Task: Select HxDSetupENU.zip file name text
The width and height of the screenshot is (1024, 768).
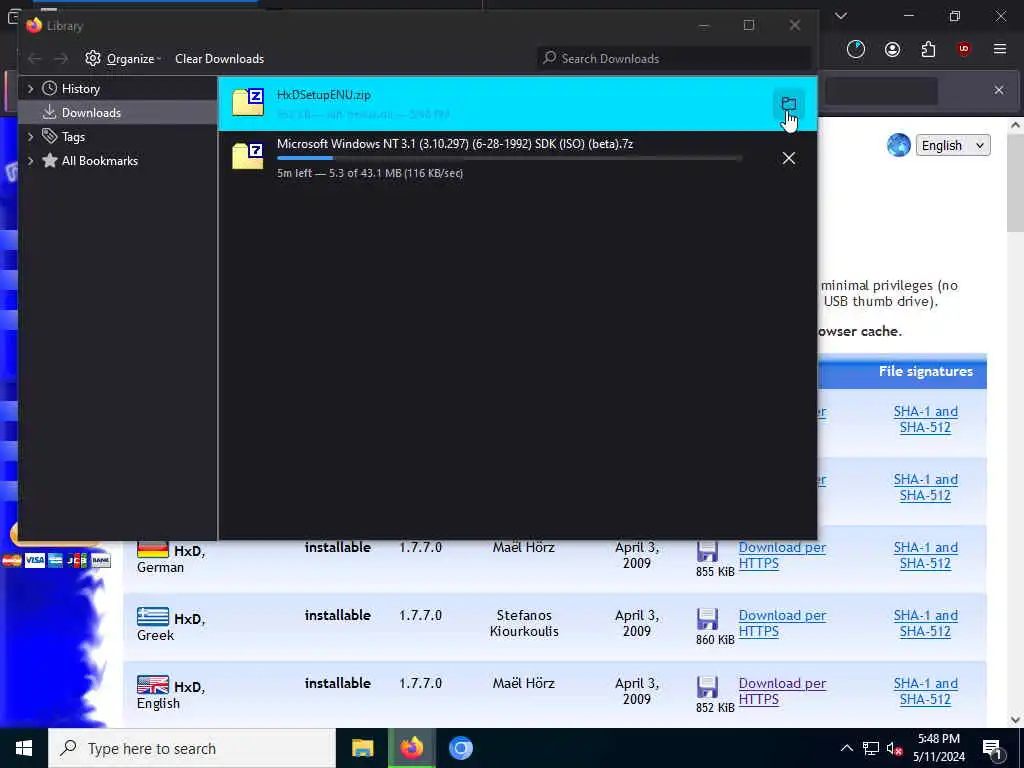Action: [323, 95]
